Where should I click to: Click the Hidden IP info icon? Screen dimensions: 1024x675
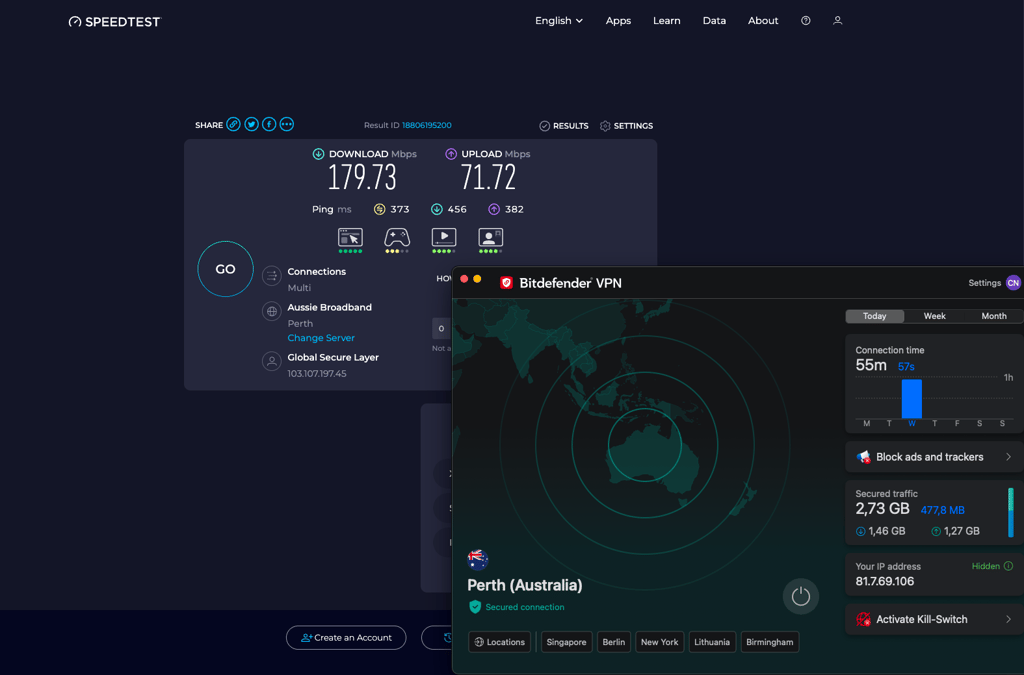(1008, 566)
